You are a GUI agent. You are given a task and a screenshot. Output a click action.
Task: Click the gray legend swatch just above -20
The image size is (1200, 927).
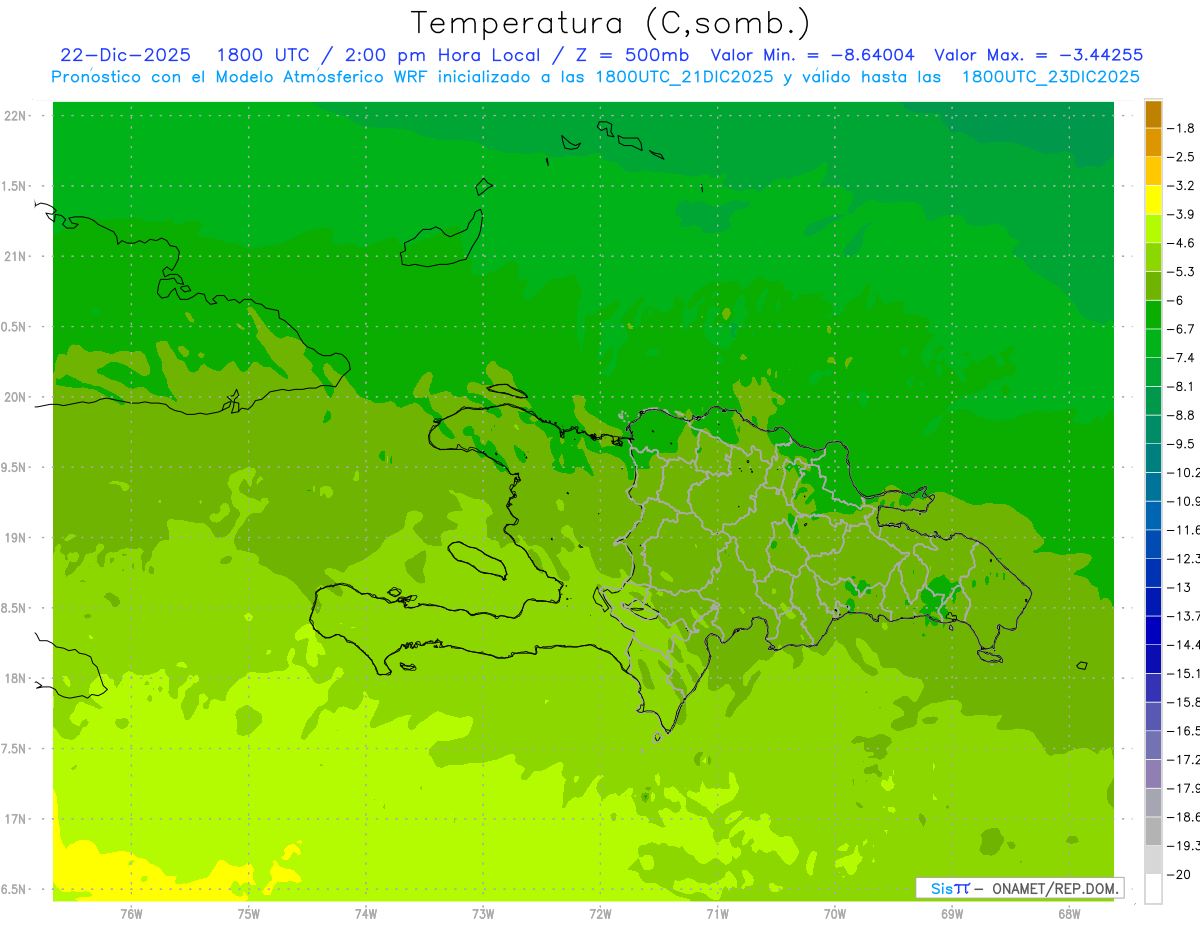click(1153, 860)
